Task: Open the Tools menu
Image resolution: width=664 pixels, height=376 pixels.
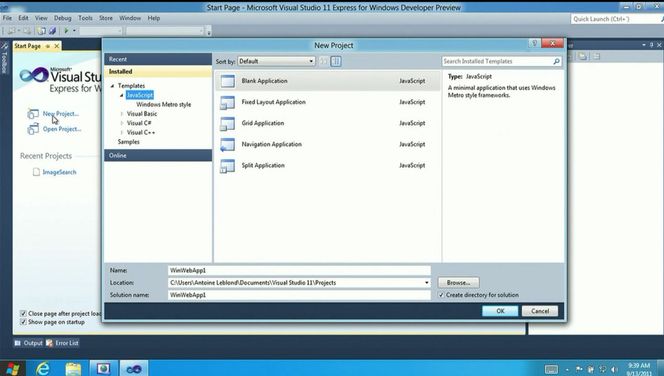Action: point(85,18)
